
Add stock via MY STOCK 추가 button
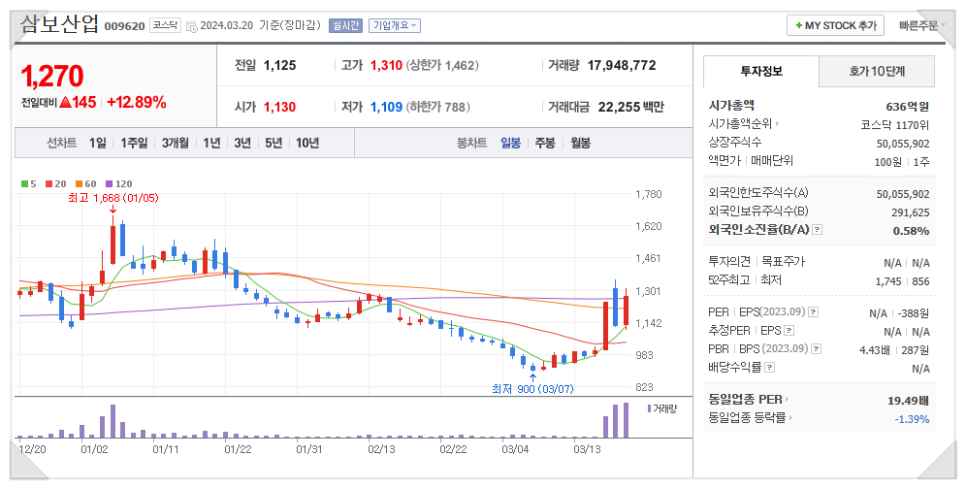pyautogui.click(x=835, y=25)
